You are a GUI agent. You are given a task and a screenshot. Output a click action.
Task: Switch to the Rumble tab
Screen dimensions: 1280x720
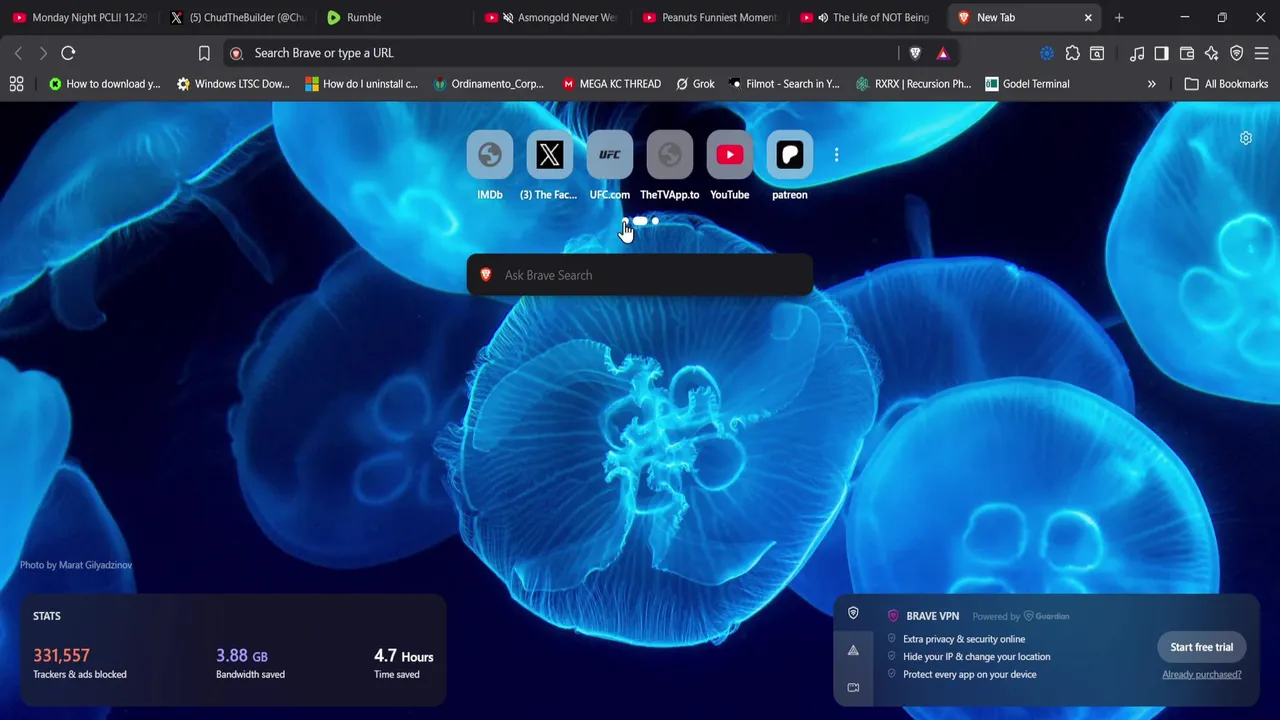[395, 17]
